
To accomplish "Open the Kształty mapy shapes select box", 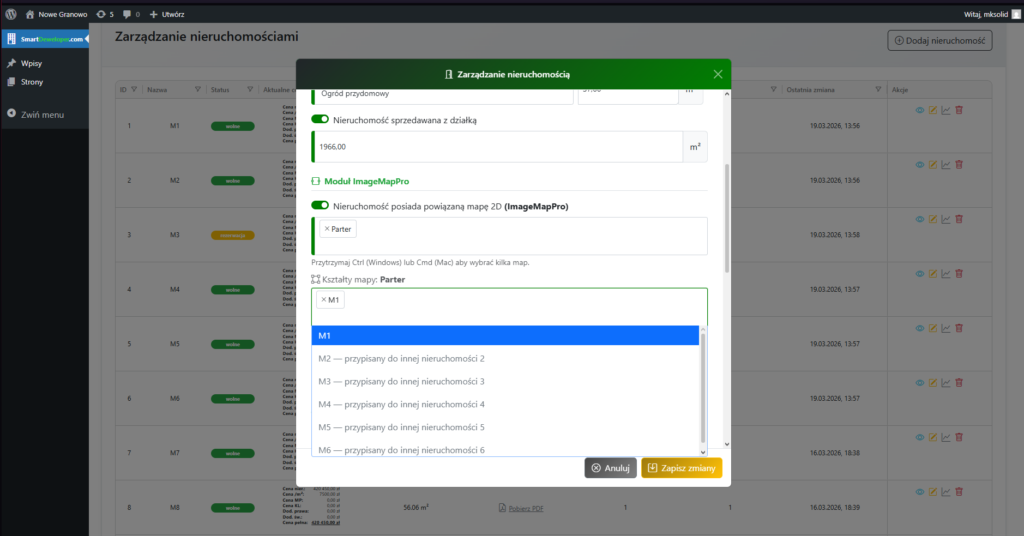I will pos(509,307).
